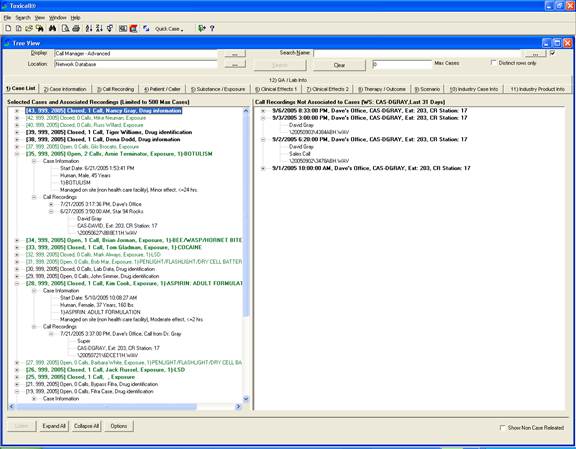The width and height of the screenshot is (576, 449).
Task: Collapse the Call Recordings node under case 35
Action: point(34,197)
